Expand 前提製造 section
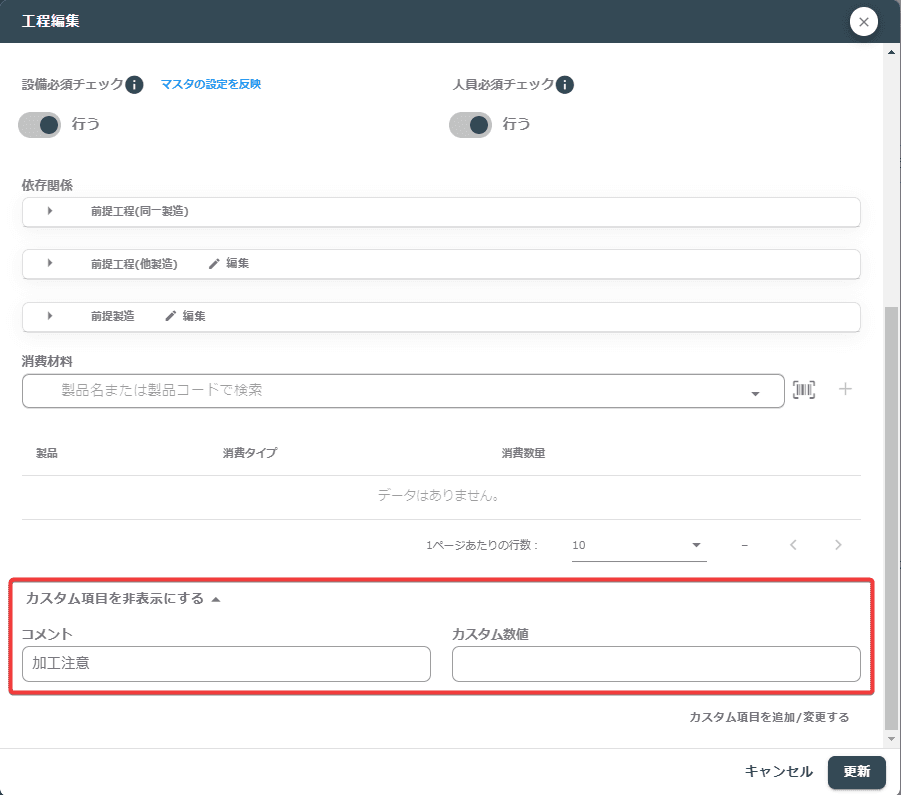The width and height of the screenshot is (901, 795). (x=50, y=316)
